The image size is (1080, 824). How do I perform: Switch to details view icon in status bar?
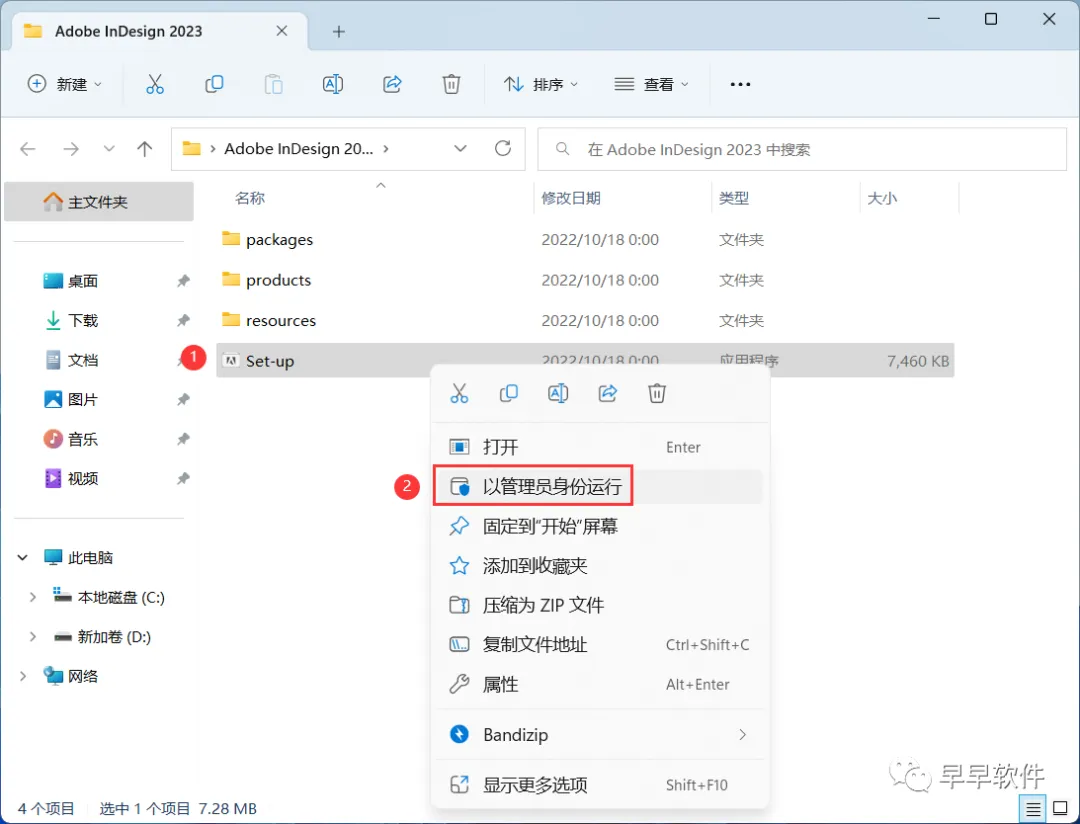tap(1033, 809)
